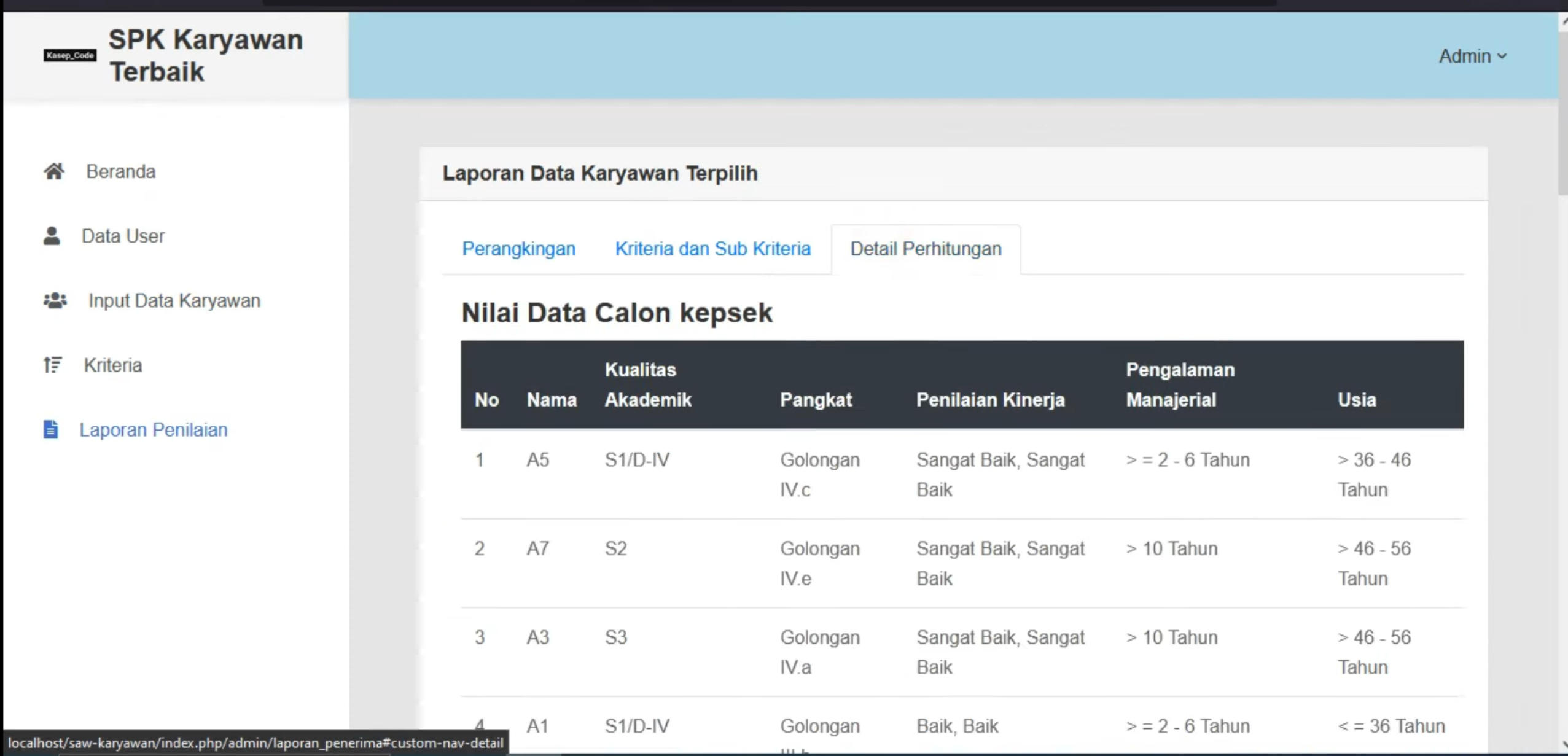Click the Pangkat column header
Screen dimensions: 1568x756
[816, 400]
